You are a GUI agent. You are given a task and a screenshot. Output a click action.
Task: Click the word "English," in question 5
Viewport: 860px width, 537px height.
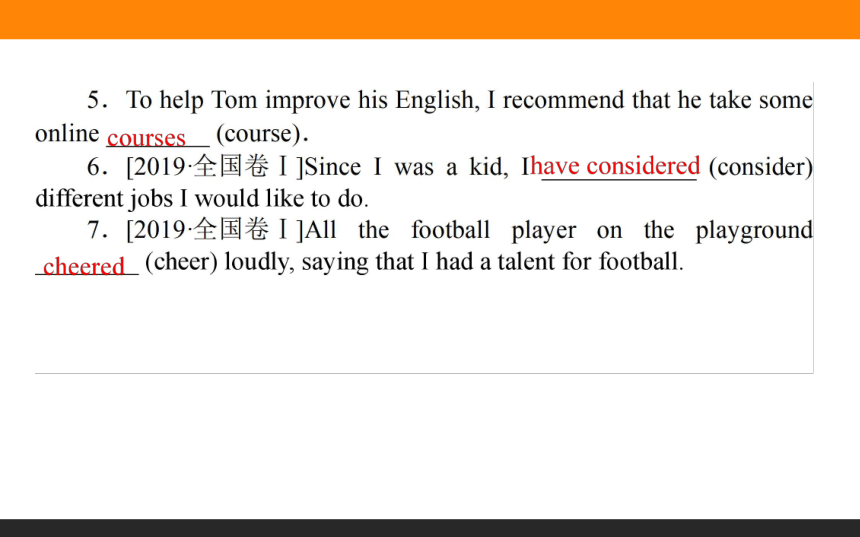pos(438,101)
